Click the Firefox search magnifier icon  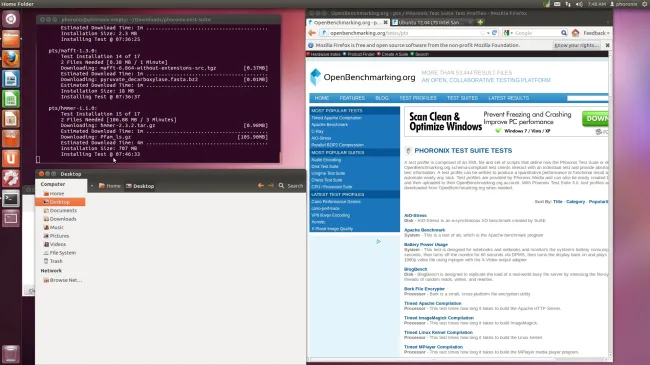pyautogui.click(x=564, y=33)
